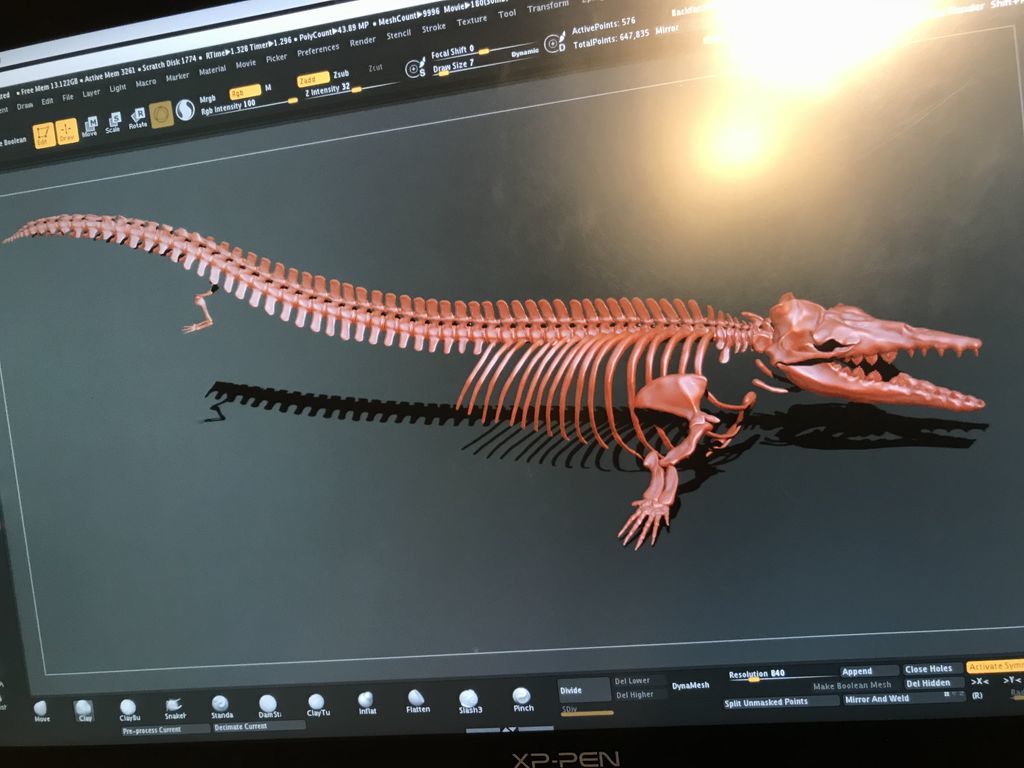The image size is (1024, 768).
Task: Click Decimate Current button
Action: click(x=259, y=726)
